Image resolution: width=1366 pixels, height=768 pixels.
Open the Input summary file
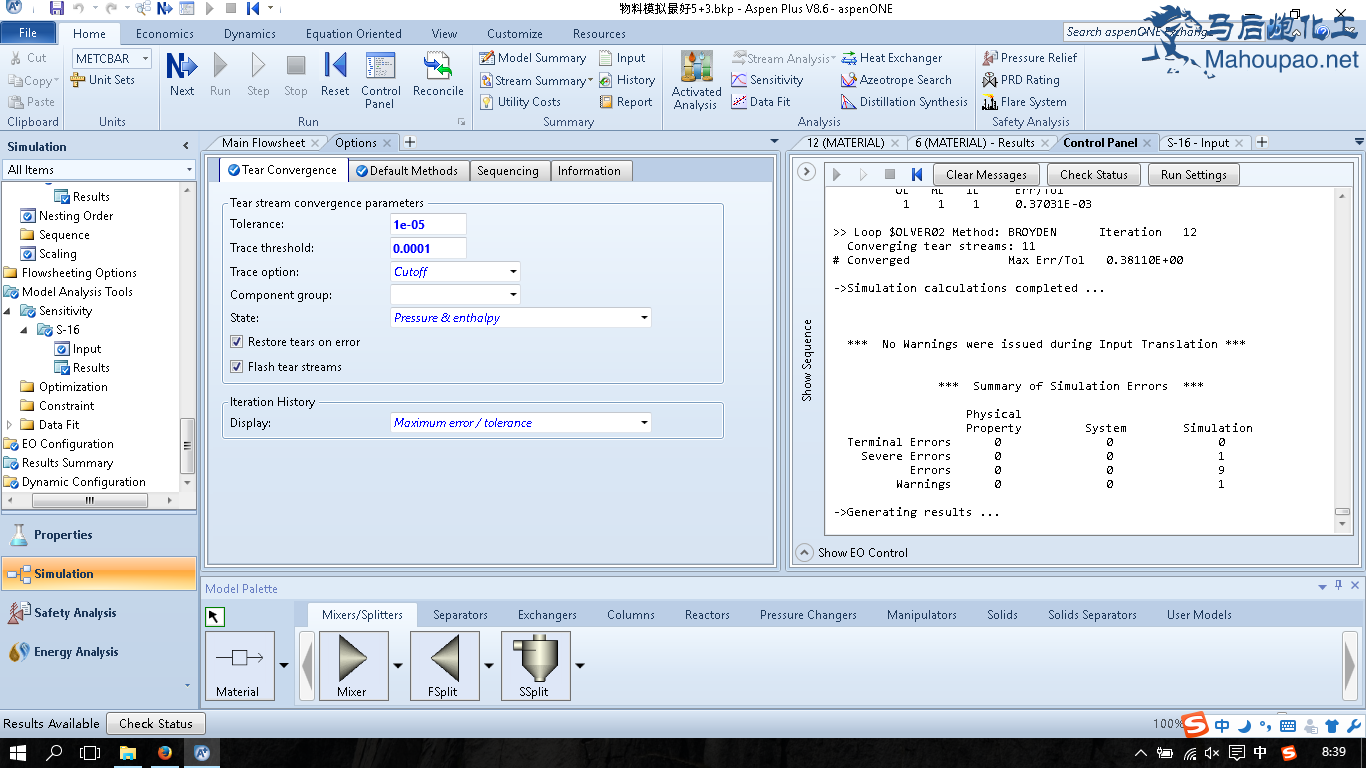click(x=622, y=58)
